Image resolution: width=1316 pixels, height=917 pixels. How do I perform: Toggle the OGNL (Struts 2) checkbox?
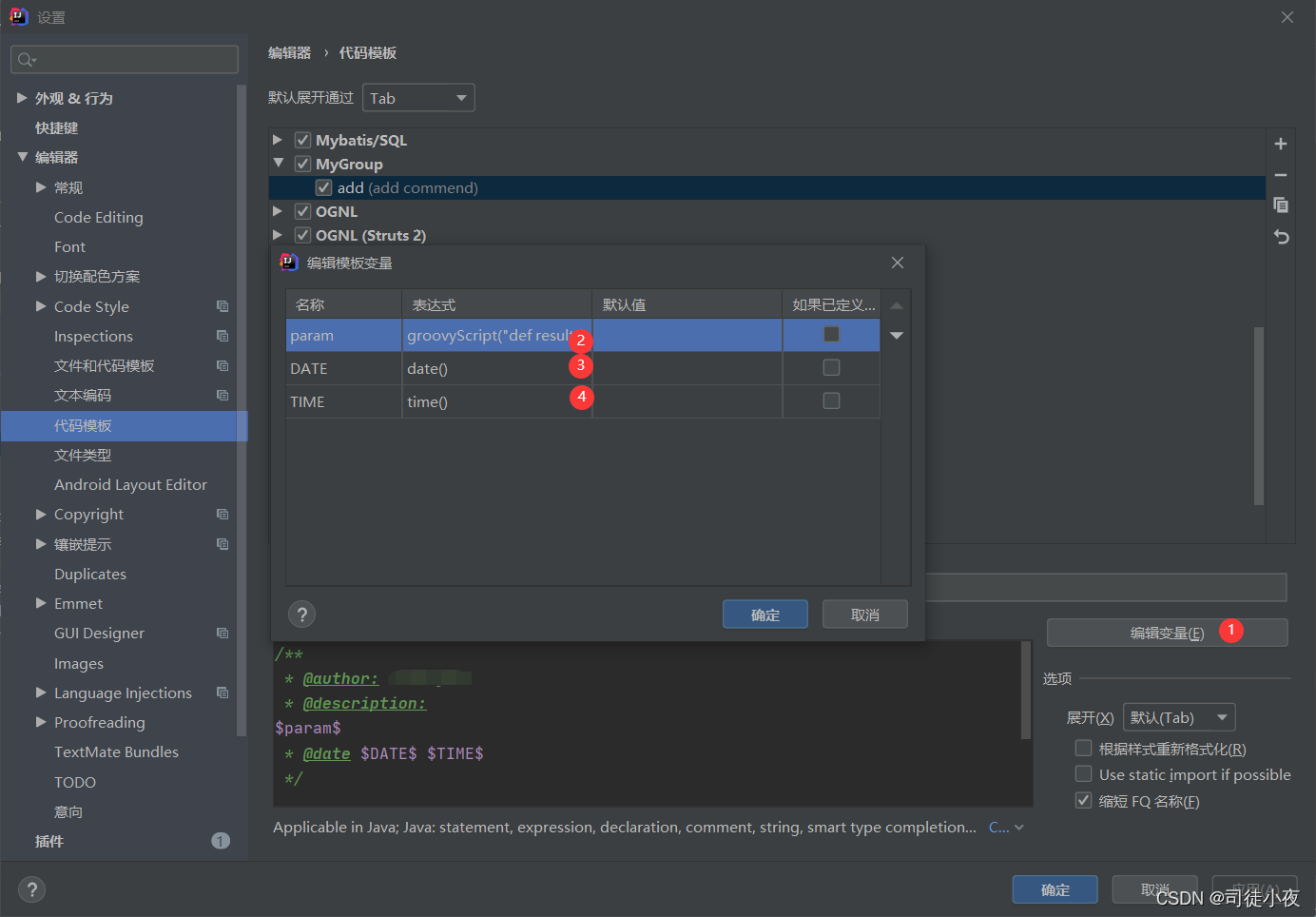pos(302,235)
